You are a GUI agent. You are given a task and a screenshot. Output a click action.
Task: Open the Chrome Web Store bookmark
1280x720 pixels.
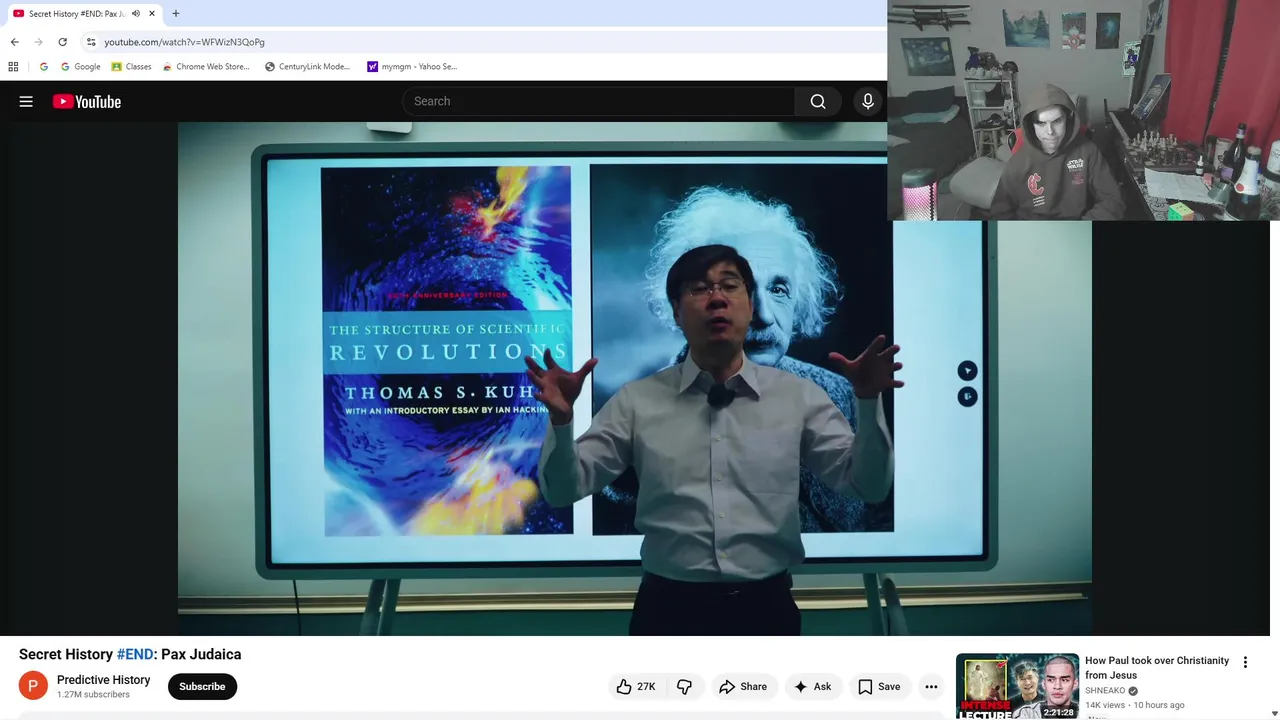(206, 67)
